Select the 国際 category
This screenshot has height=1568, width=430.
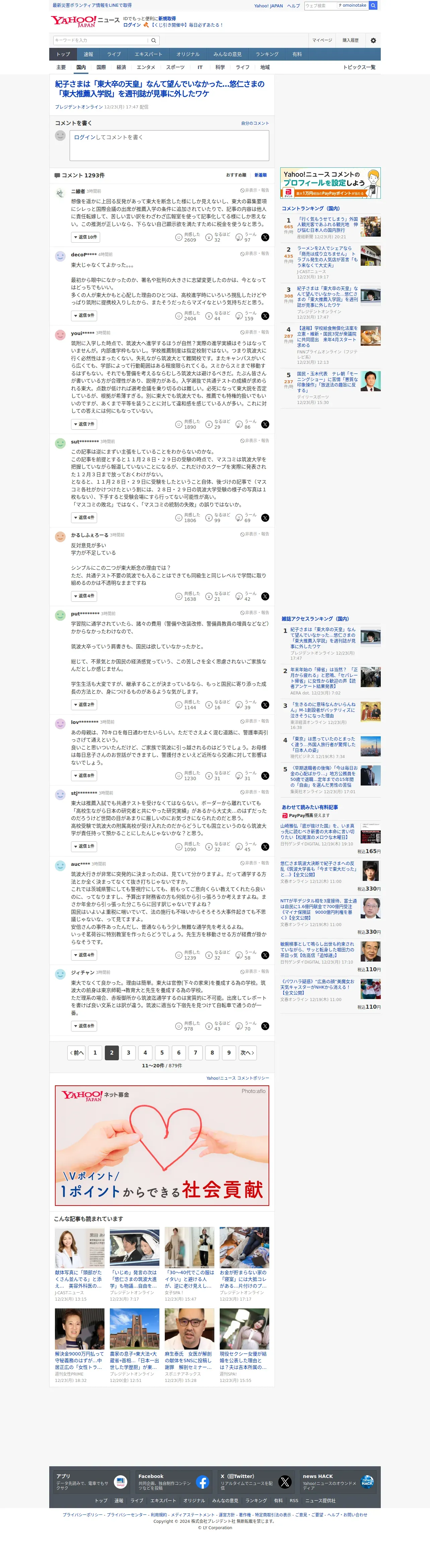[x=101, y=68]
